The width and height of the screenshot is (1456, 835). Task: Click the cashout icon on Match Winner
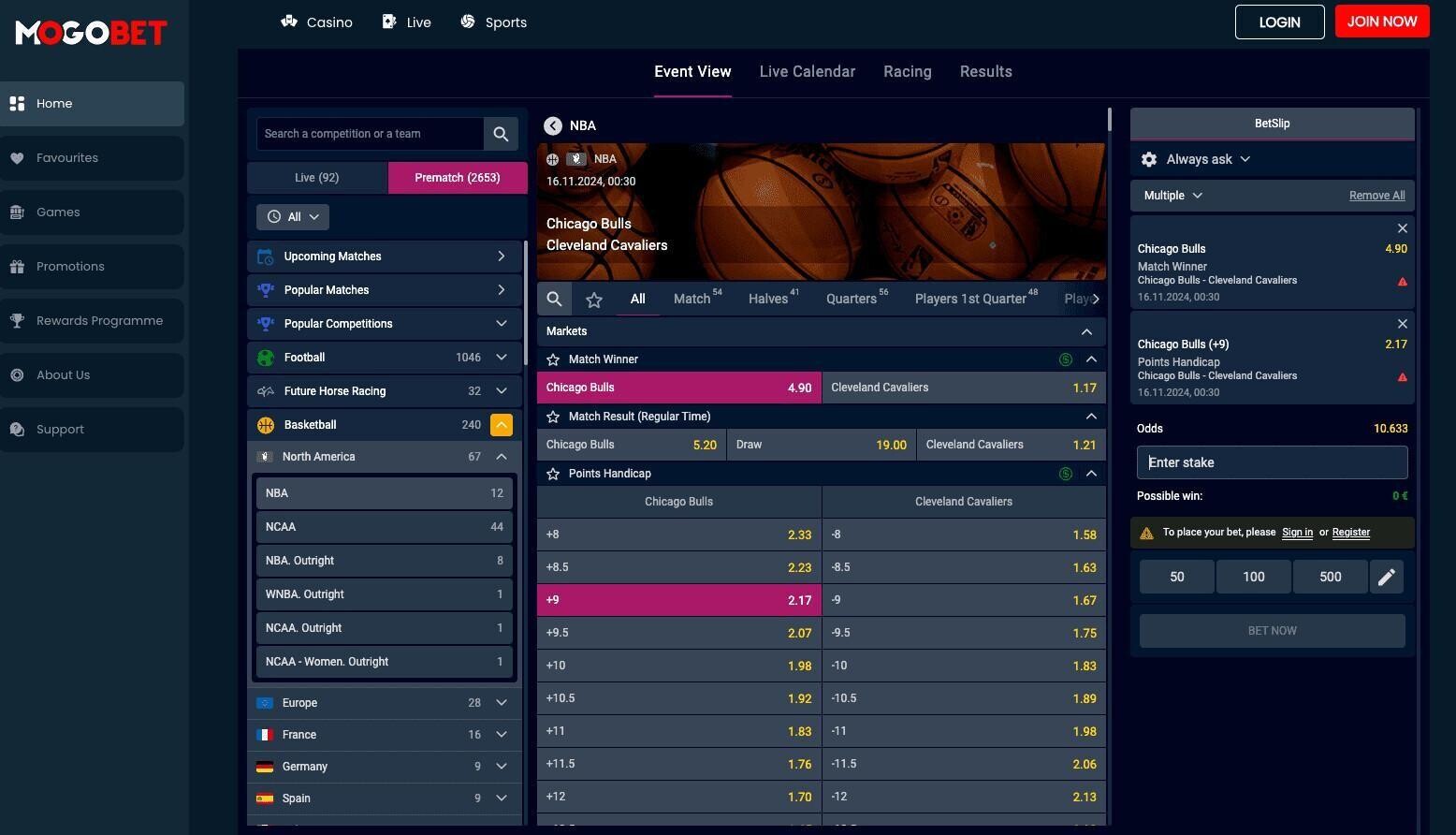coord(1065,359)
